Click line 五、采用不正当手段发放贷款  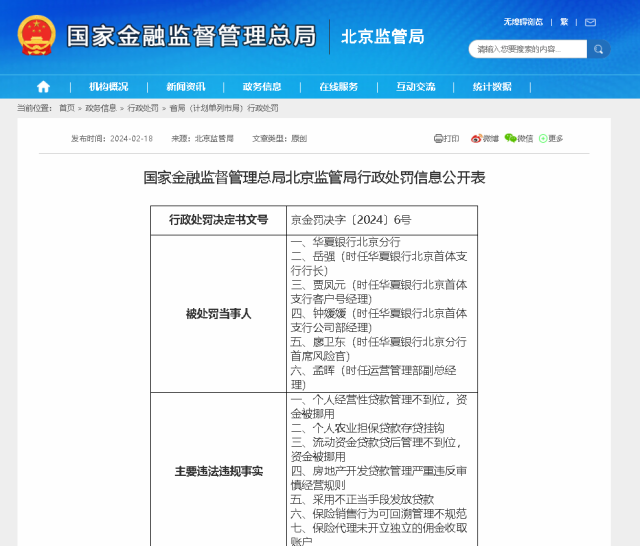coord(362,499)
